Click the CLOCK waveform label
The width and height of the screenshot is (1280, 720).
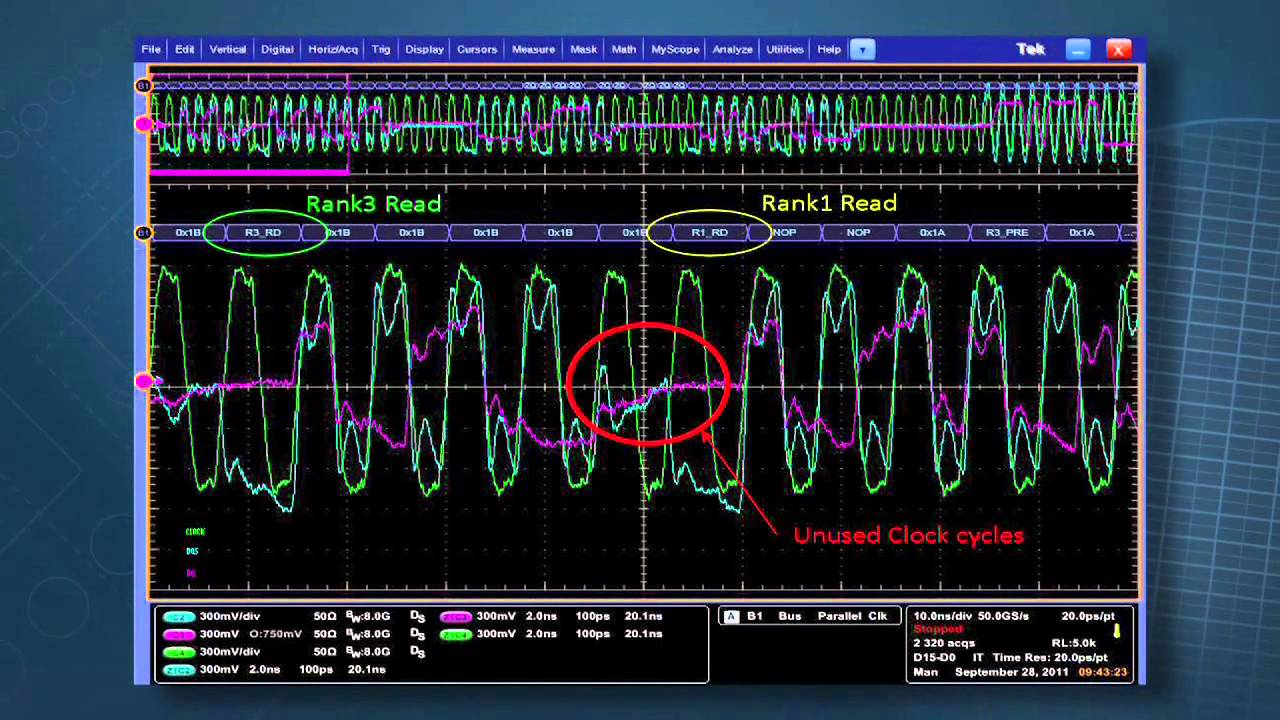[x=195, y=532]
